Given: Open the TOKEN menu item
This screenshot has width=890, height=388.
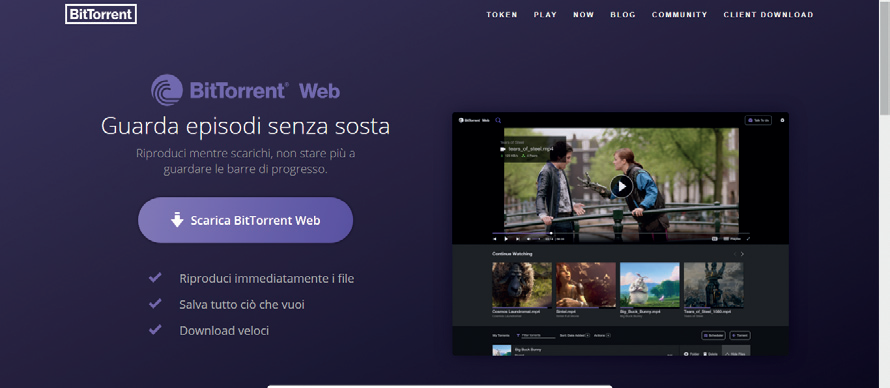Looking at the screenshot, I should click(x=502, y=15).
